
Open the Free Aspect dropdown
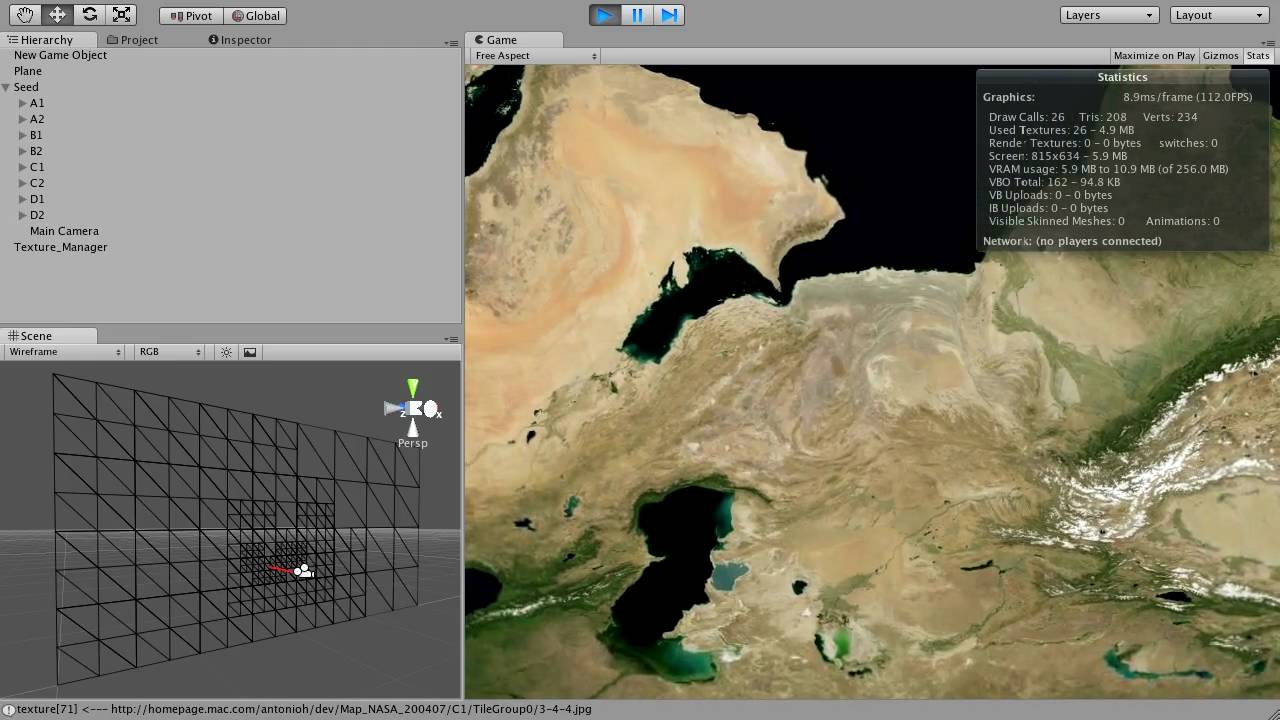coord(533,55)
